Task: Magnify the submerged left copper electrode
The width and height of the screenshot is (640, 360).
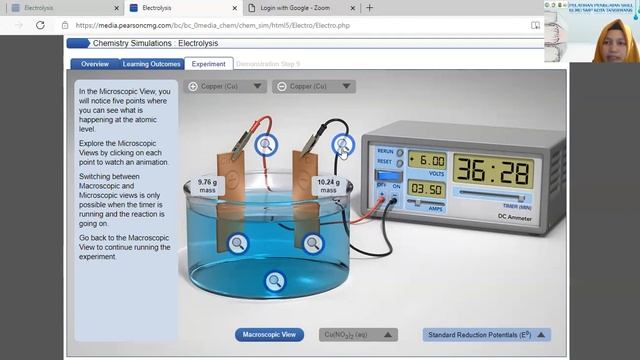Action: tap(238, 244)
